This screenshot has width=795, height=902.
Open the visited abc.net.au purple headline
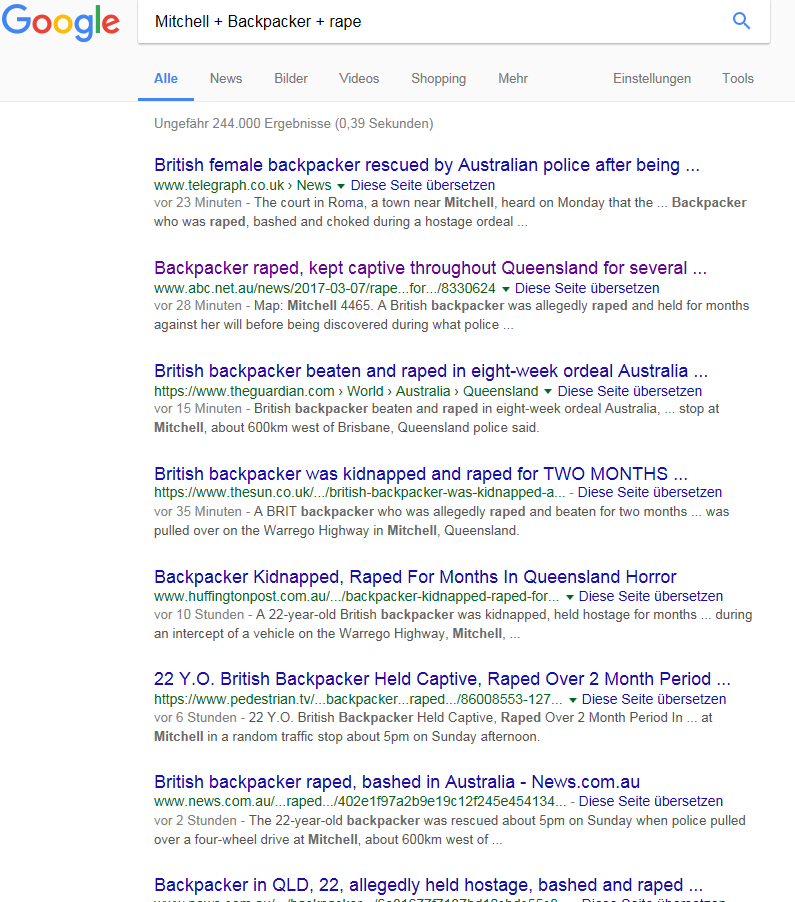coord(430,268)
